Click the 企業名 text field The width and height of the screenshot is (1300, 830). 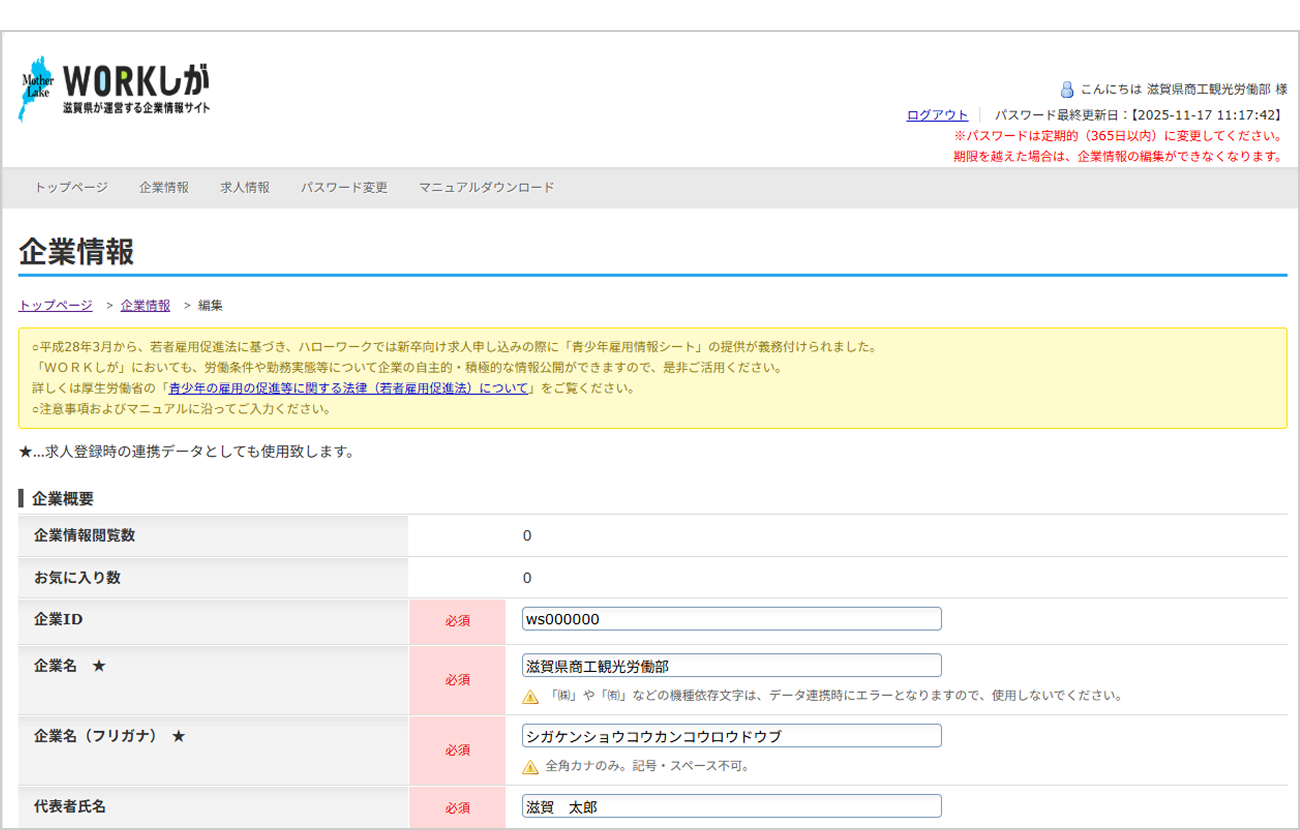point(731,666)
